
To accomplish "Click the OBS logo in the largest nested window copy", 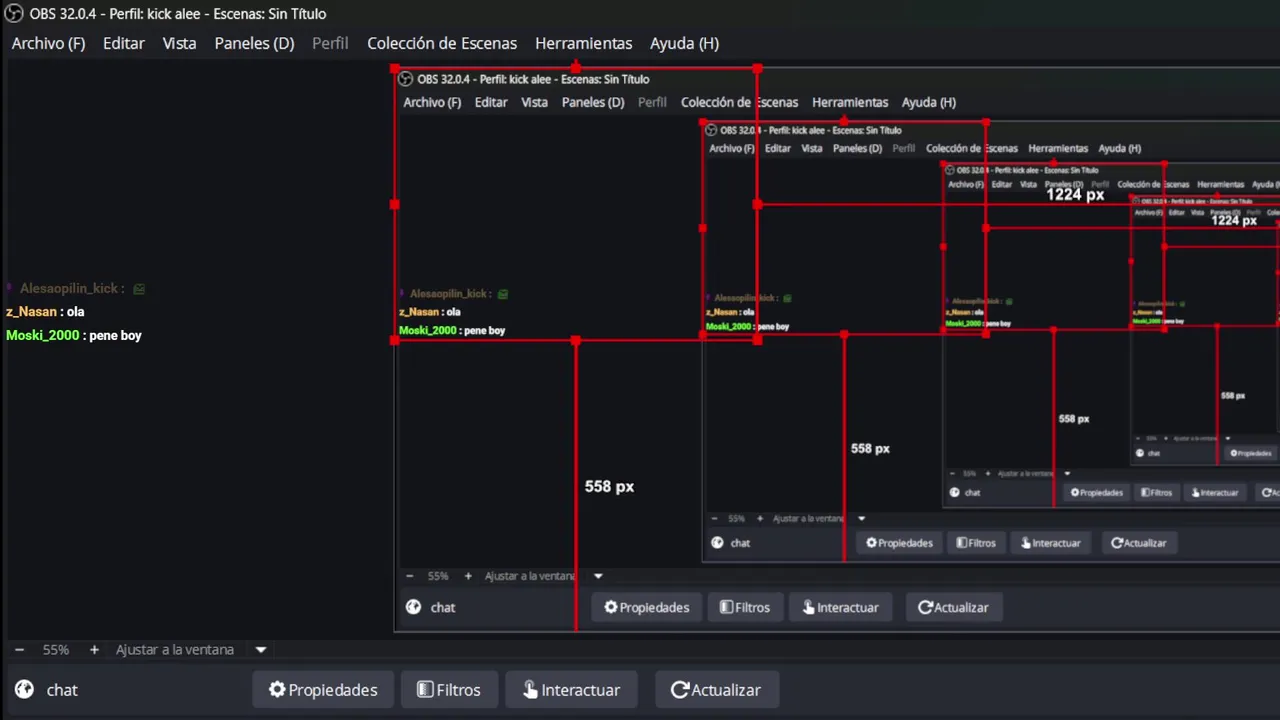I will click(x=406, y=79).
